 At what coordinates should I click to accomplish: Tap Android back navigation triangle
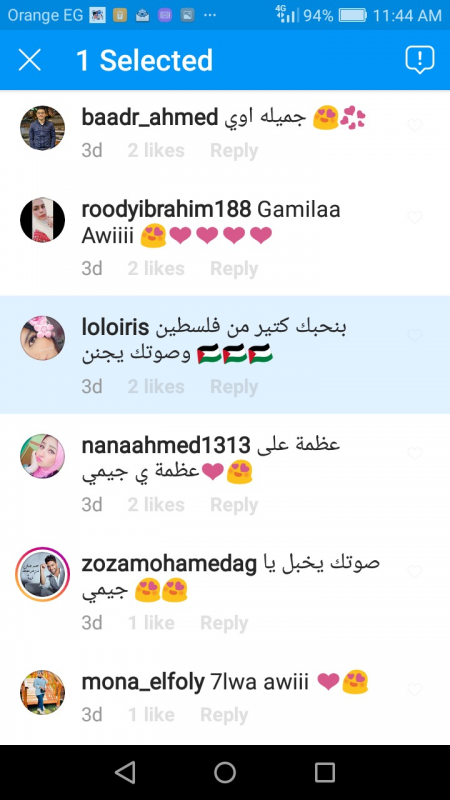point(126,772)
